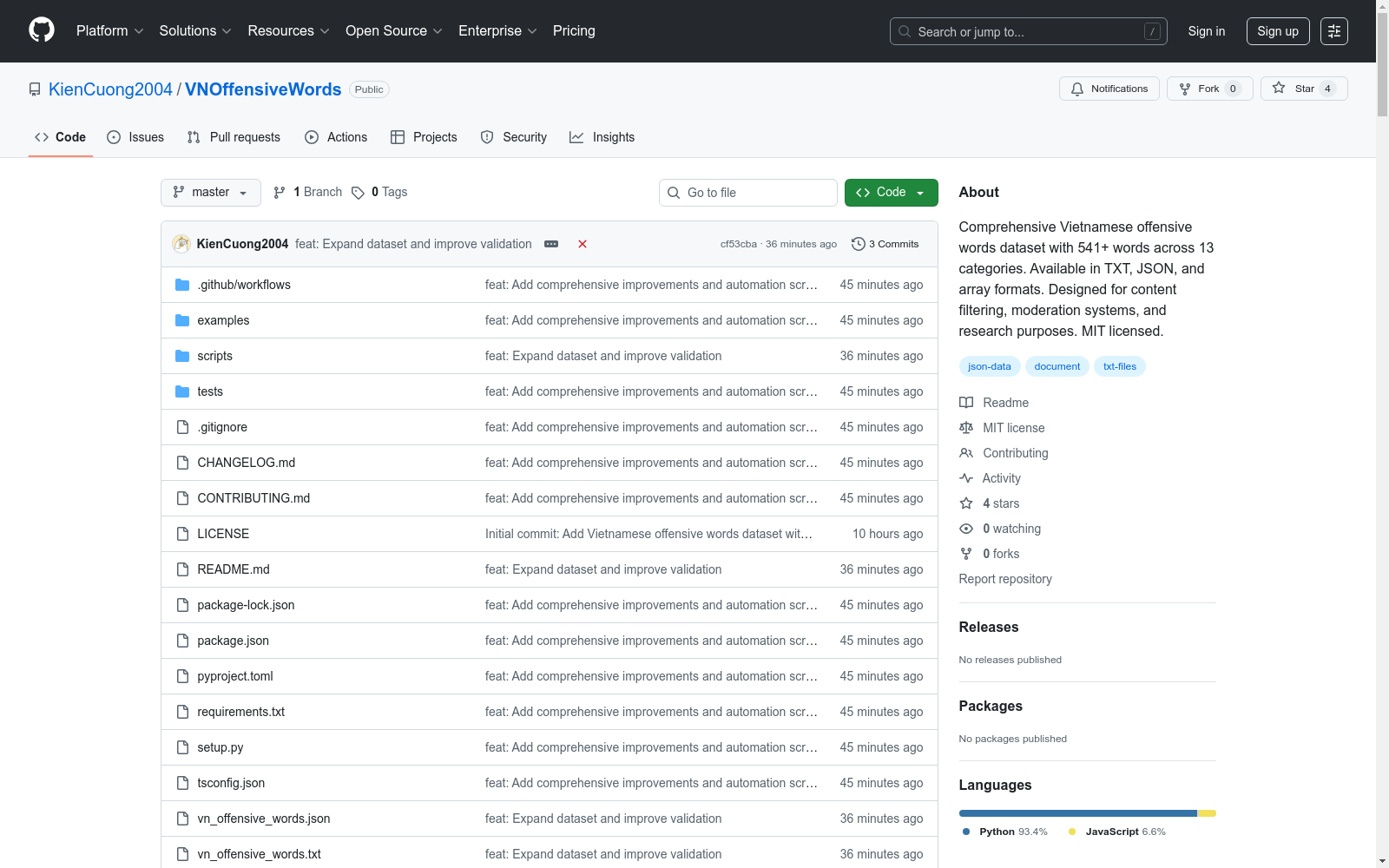The image size is (1389, 868).
Task: Click the JavaScript language bar segment
Action: click(1207, 813)
